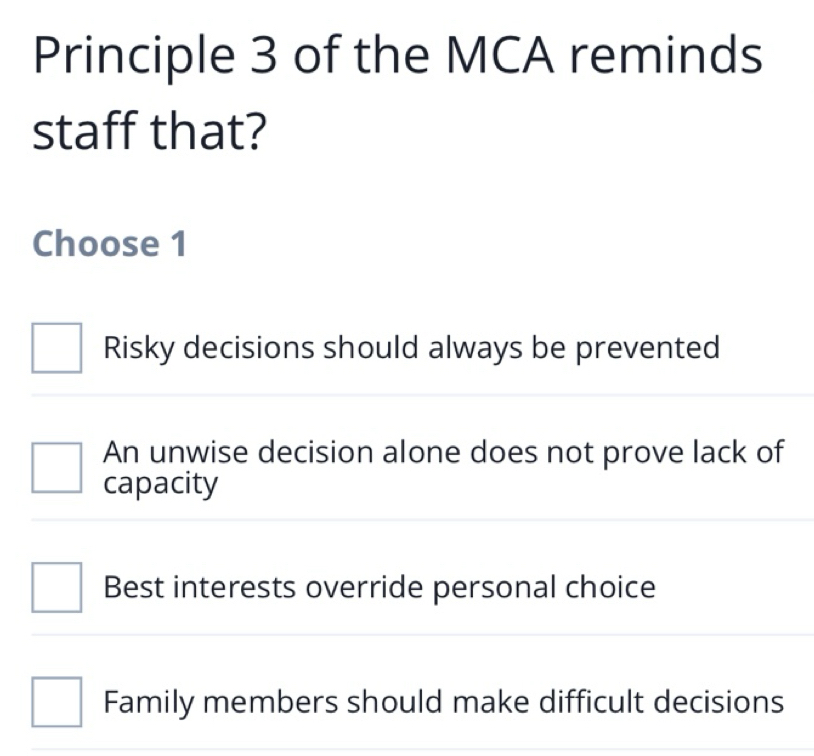Check the box beside An unwise decision

[x=57, y=467]
